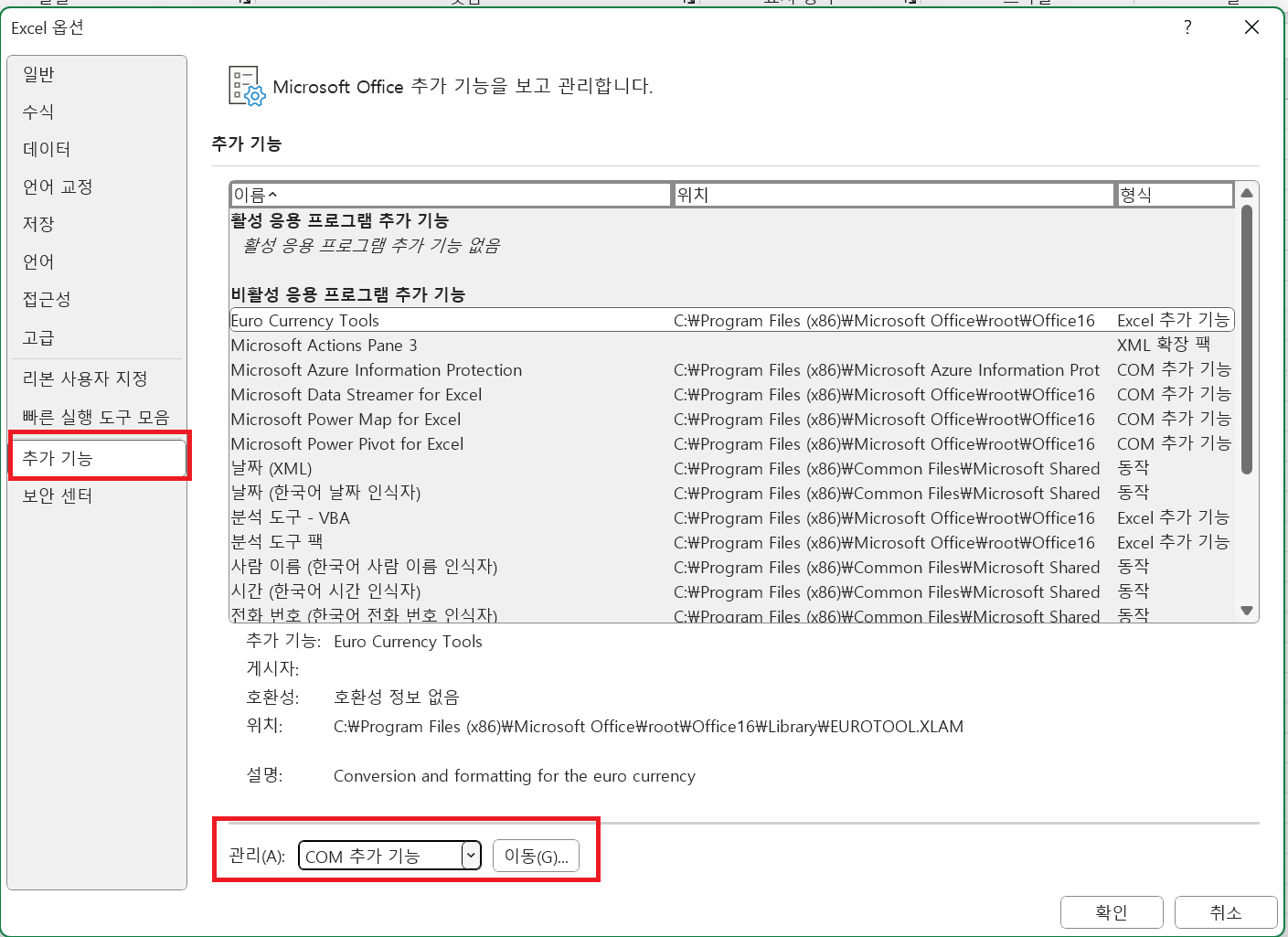Sort list by 이름 column header

[451, 195]
